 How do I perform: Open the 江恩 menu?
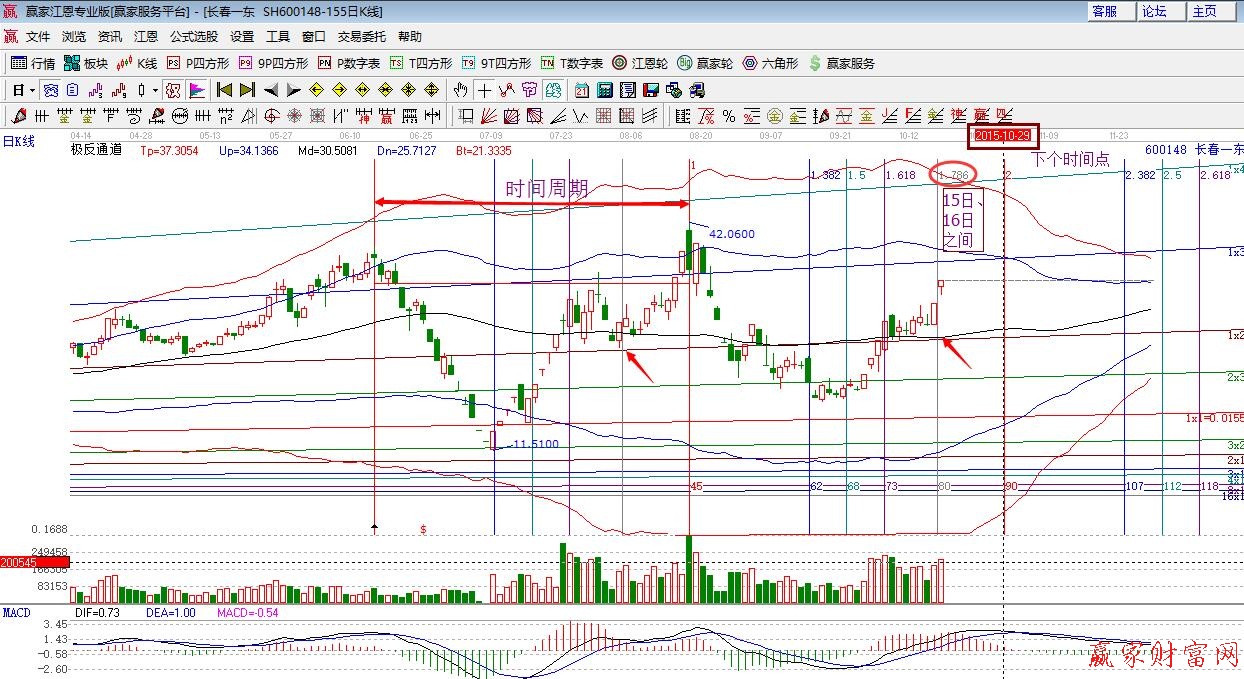pos(146,36)
